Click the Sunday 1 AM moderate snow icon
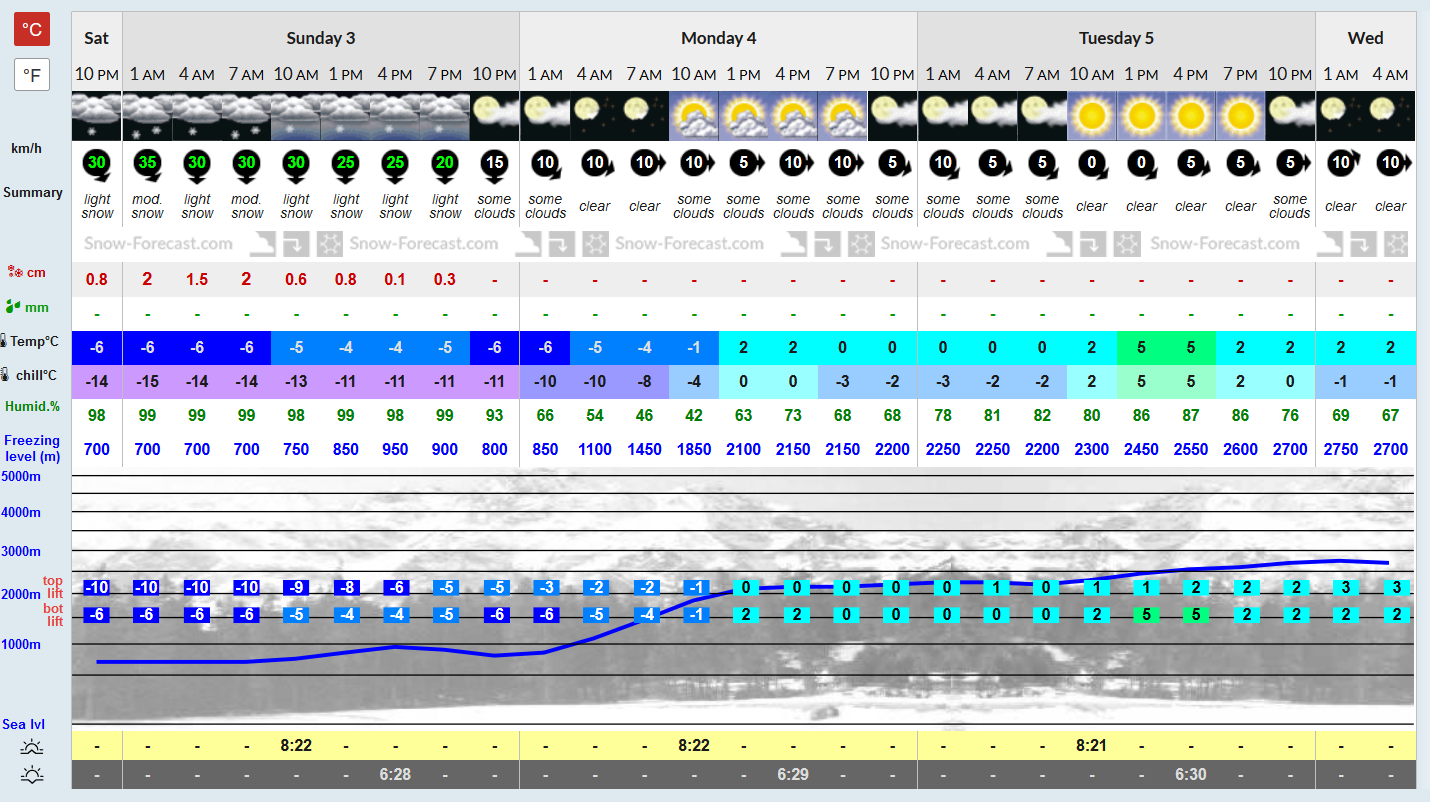Image resolution: width=1430 pixels, height=802 pixels. coord(147,116)
